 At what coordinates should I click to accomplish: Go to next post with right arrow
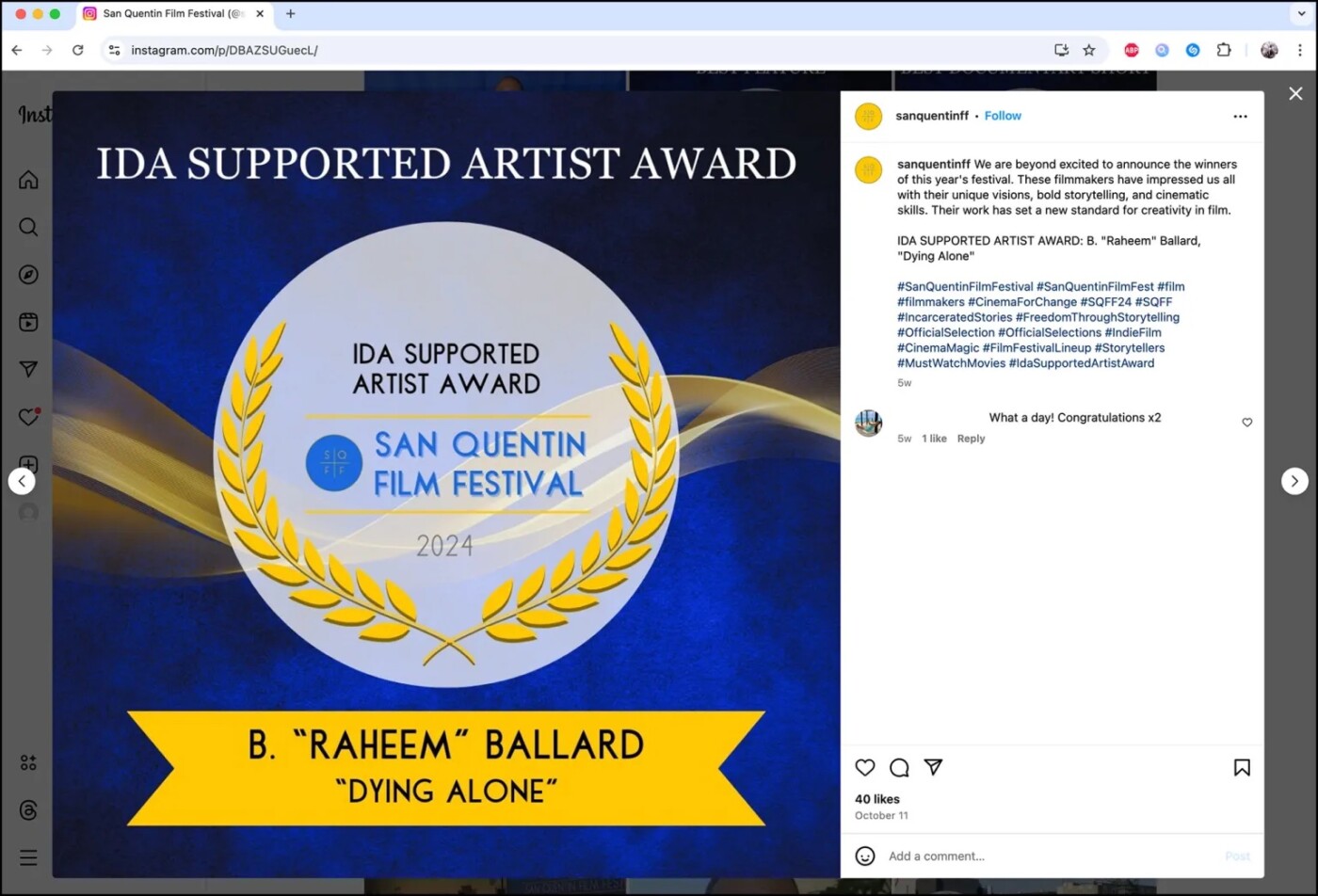pyautogui.click(x=1294, y=481)
